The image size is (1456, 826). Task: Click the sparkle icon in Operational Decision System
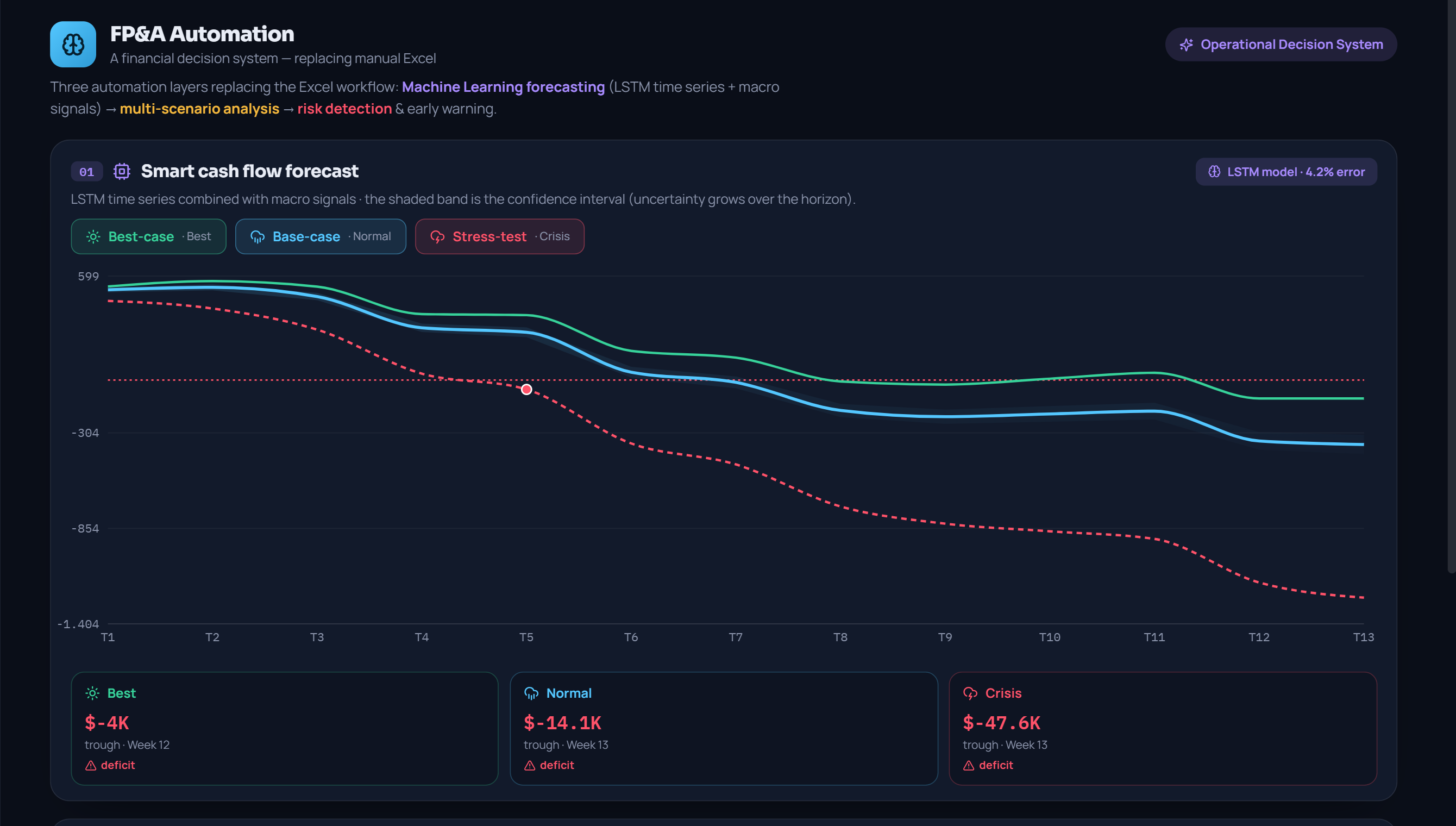[1186, 44]
